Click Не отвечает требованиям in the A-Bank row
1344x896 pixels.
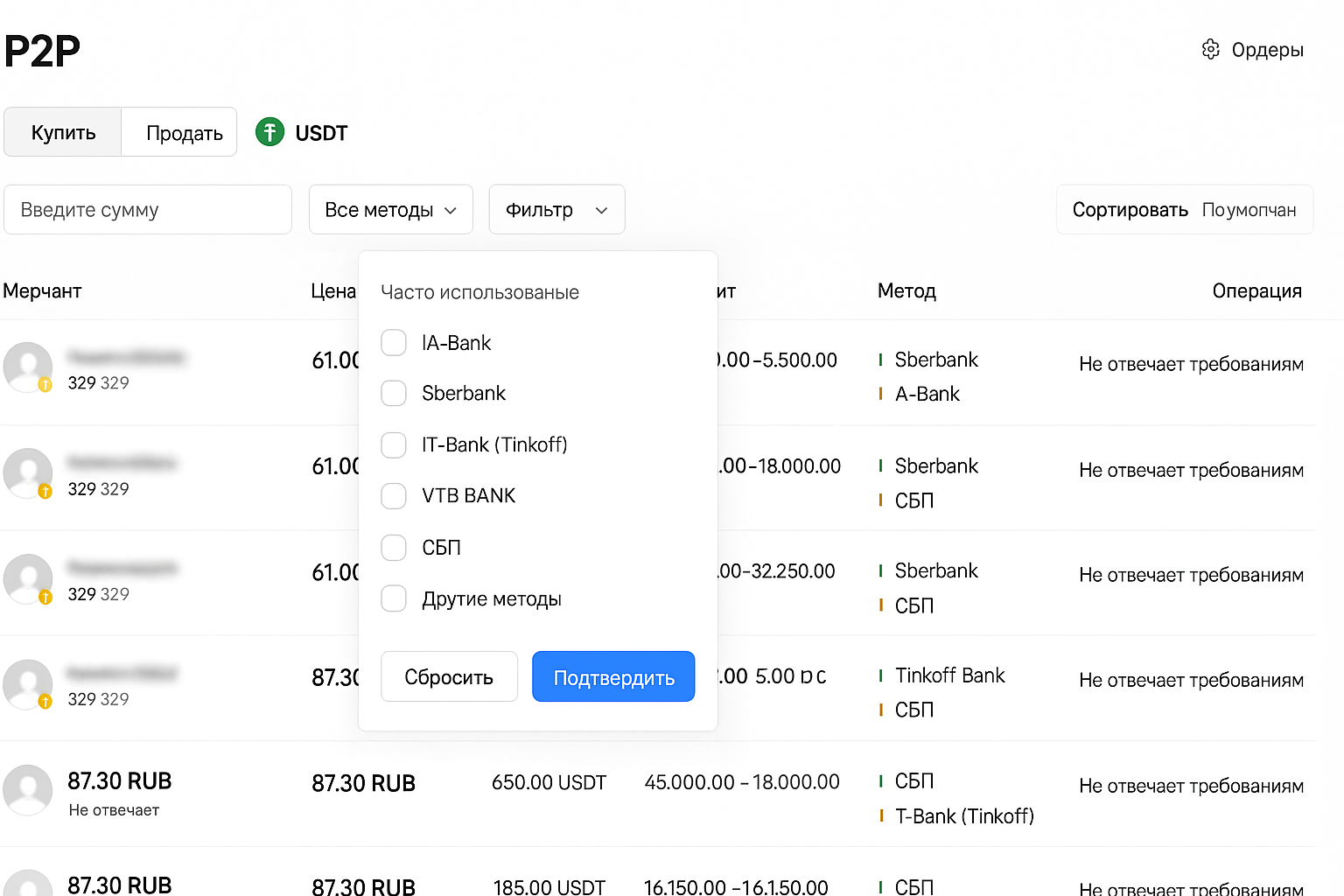pyautogui.click(x=1191, y=364)
